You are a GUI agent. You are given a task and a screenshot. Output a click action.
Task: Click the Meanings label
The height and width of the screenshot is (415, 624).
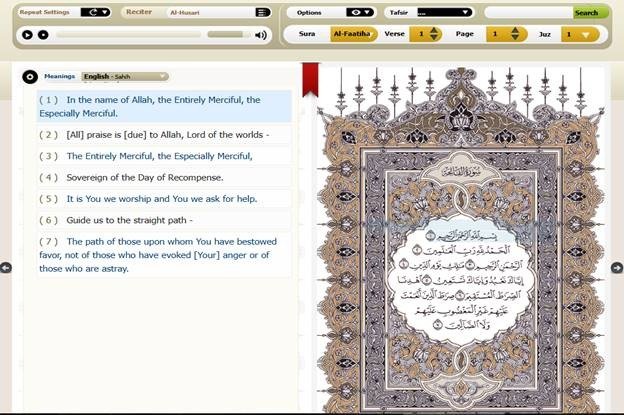(x=60, y=76)
